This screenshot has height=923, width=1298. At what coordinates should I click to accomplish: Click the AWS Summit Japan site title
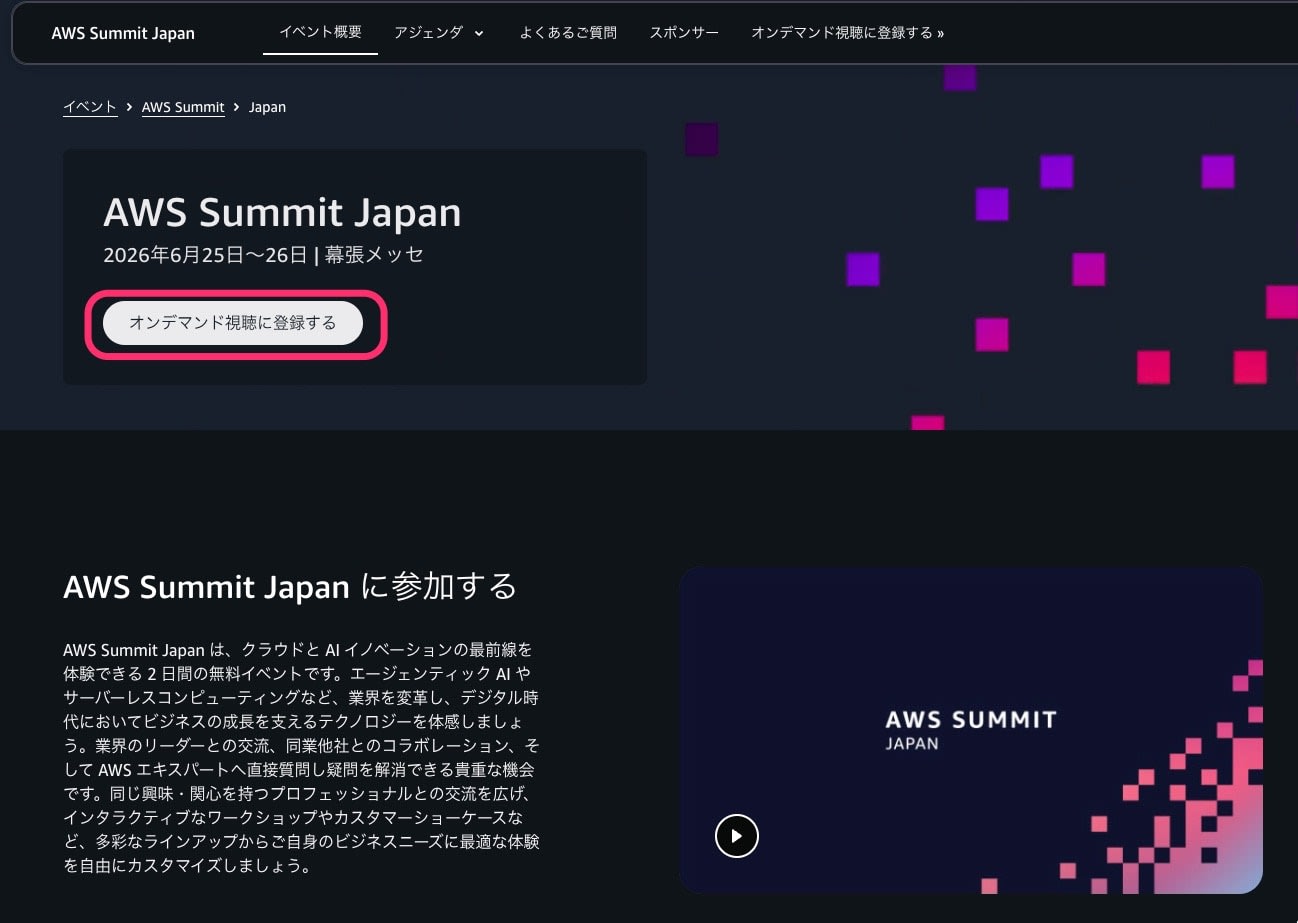(x=123, y=33)
